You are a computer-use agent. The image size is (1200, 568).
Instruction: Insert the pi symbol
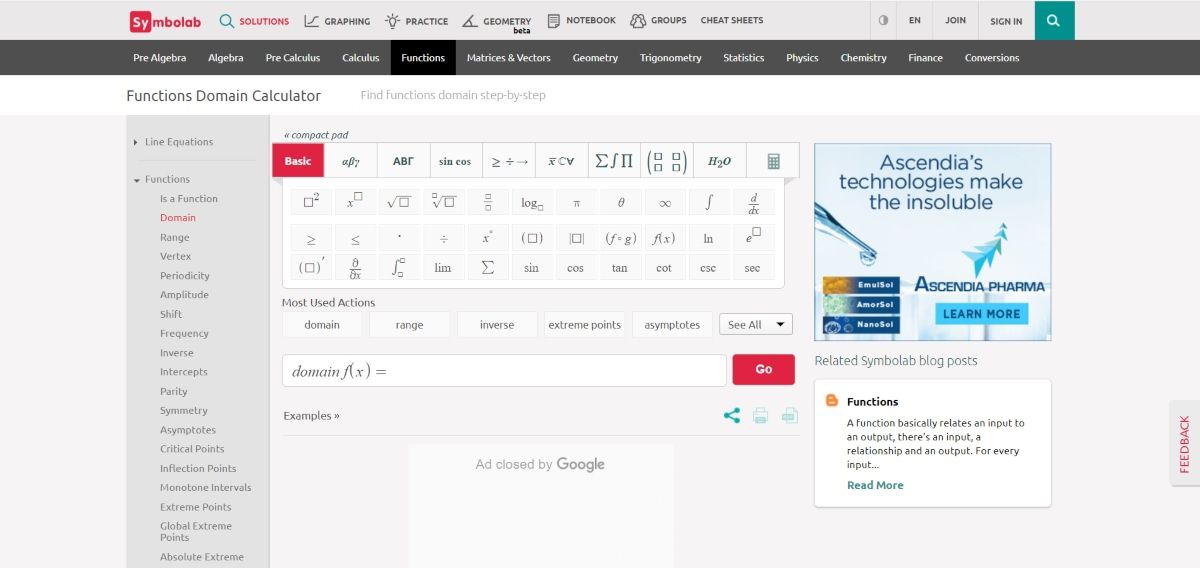pyautogui.click(x=576, y=202)
